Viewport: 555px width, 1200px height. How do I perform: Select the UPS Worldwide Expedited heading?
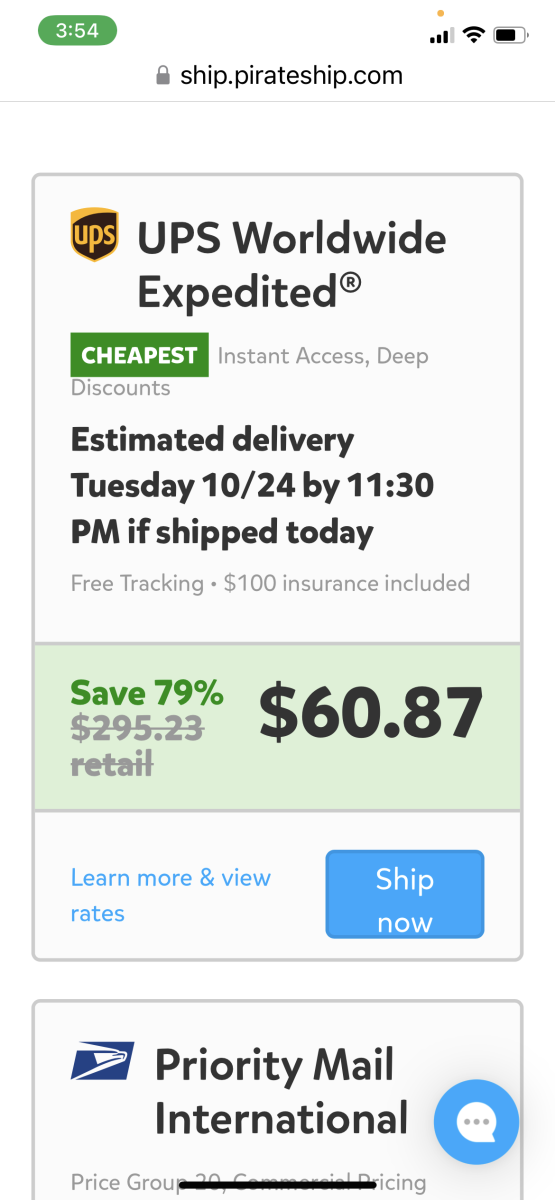pos(292,265)
